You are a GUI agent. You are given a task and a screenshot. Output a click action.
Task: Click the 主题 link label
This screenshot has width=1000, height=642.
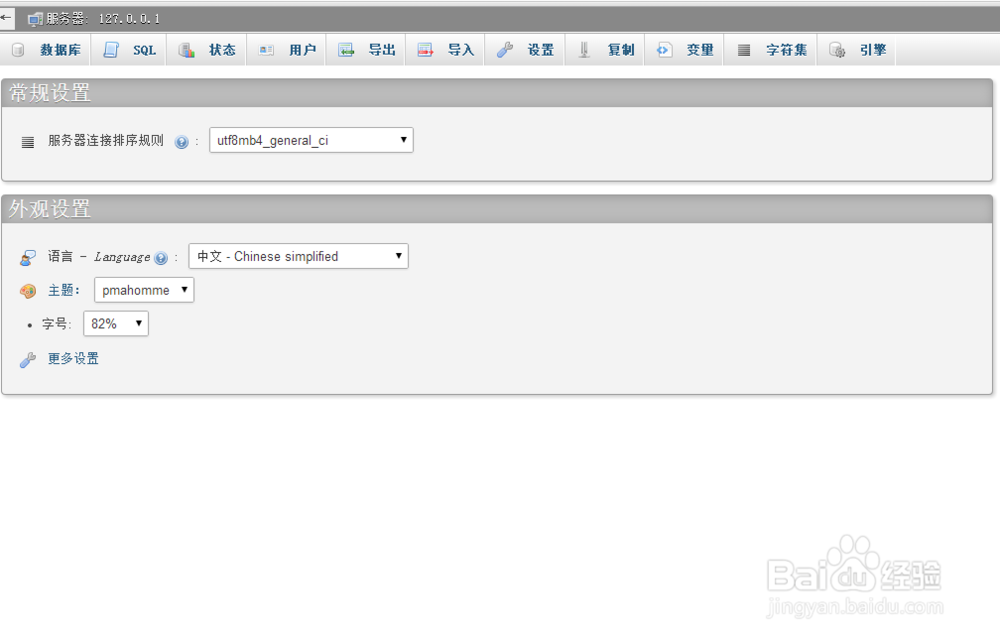click(64, 290)
